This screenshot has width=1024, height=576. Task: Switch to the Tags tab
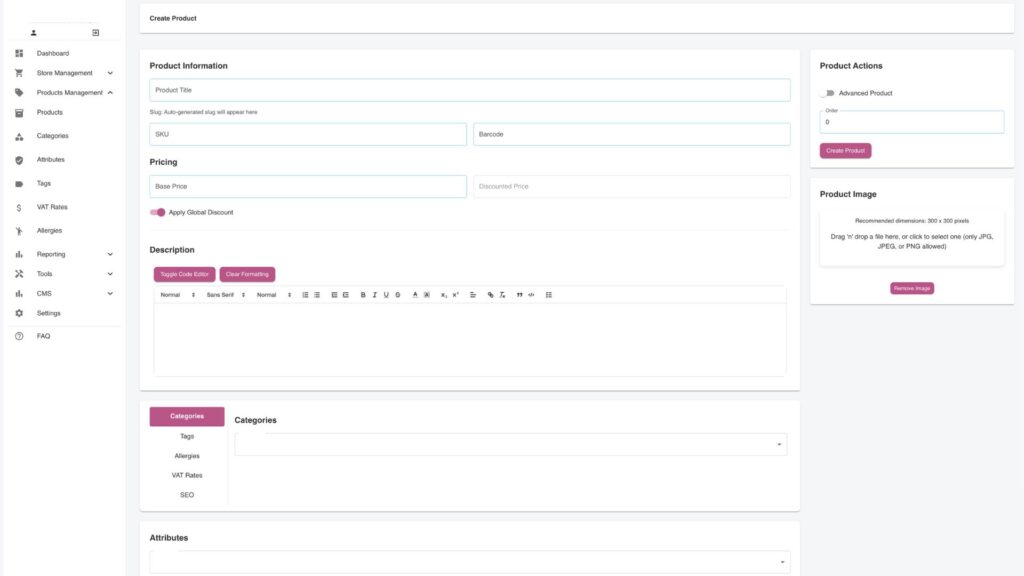pos(186,436)
